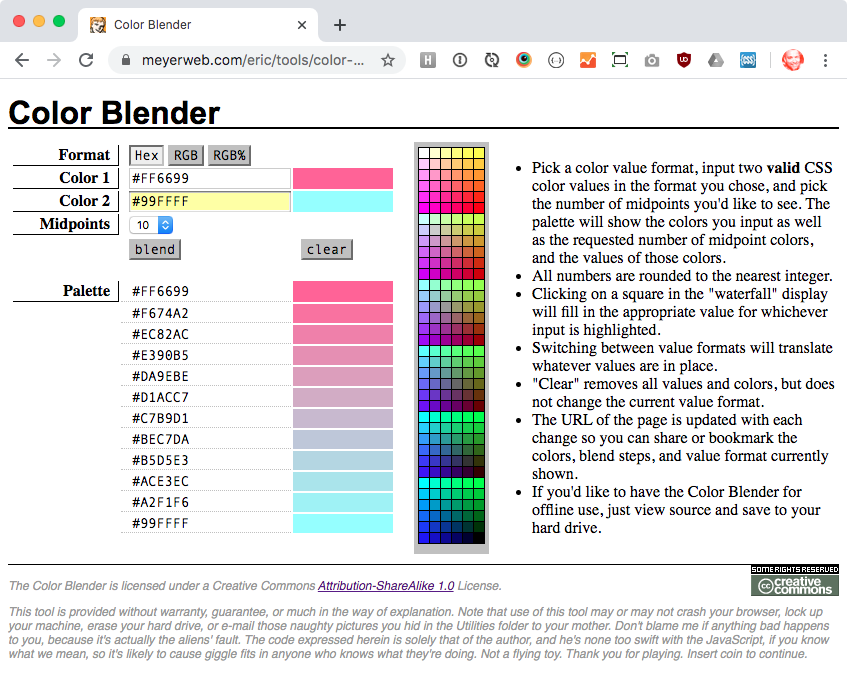Click the circled info extension icon

460,60
